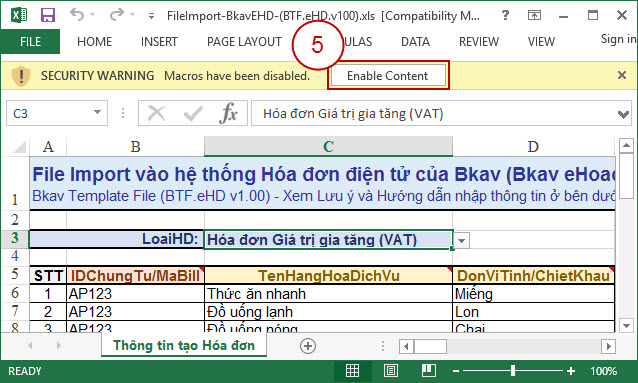Dismiss the security warning bar
Image resolution: width=638 pixels, height=383 pixels.
(622, 75)
